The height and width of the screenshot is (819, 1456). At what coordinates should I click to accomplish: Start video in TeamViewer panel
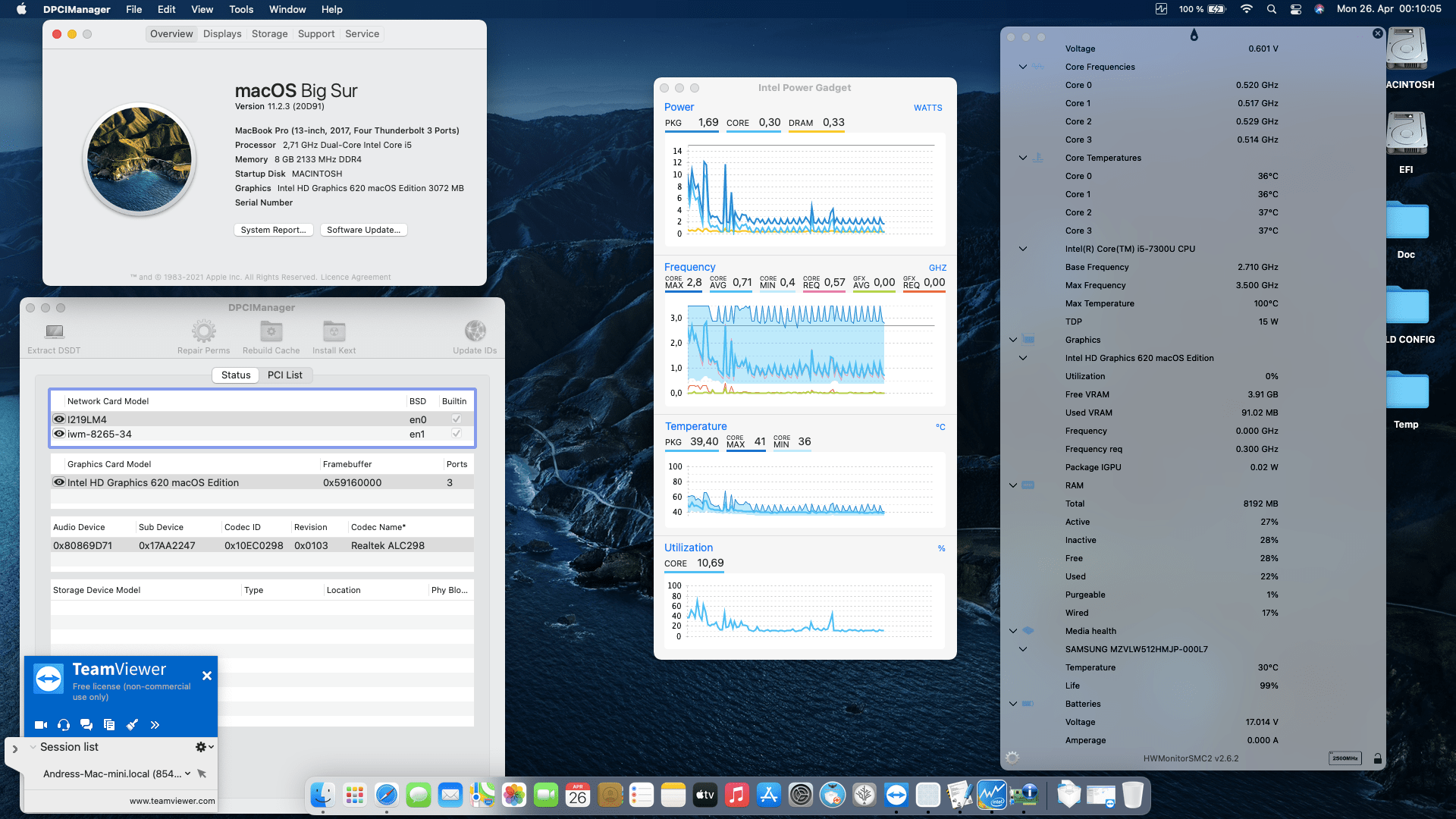click(x=41, y=725)
